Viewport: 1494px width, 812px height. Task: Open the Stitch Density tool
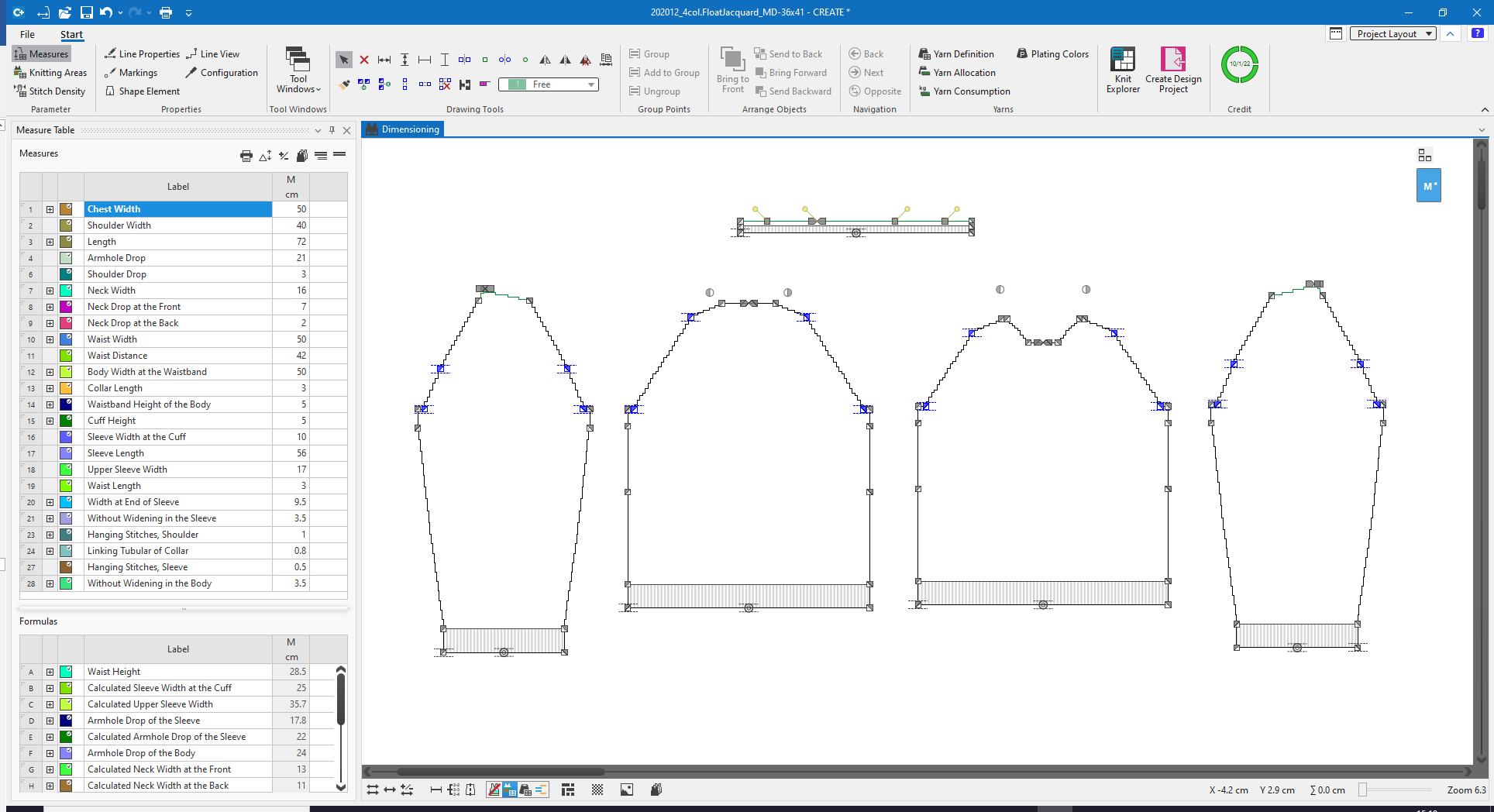(x=50, y=91)
